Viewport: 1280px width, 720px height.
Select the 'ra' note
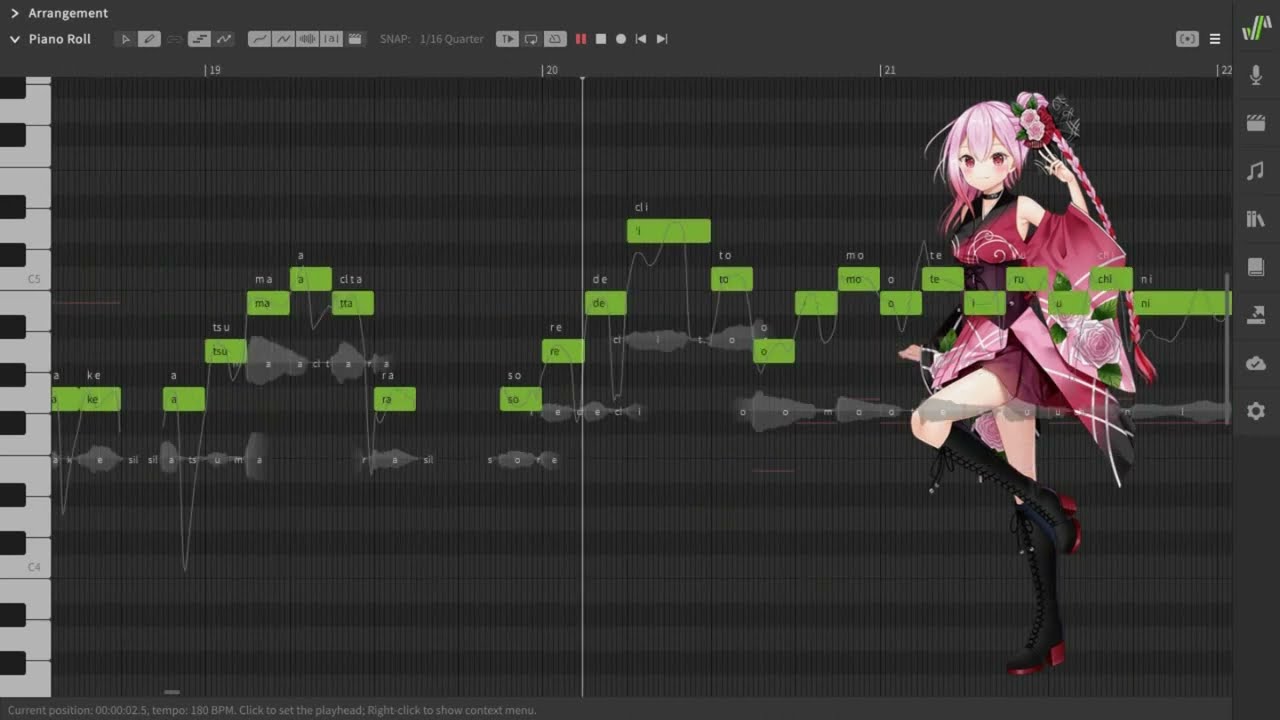[394, 399]
